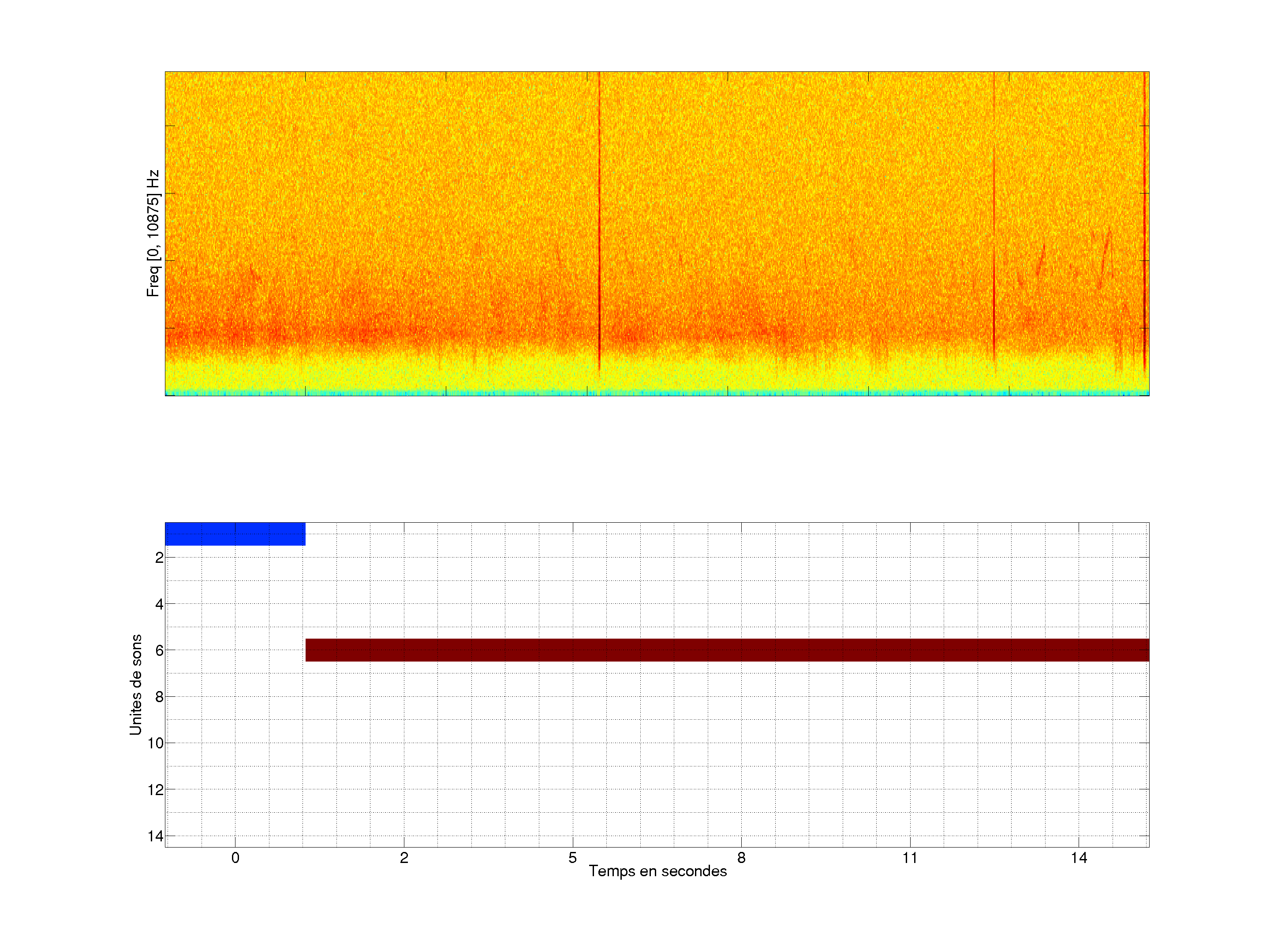Click x-axis tick label 0
The width and height of the screenshot is (1270, 952).
[235, 858]
